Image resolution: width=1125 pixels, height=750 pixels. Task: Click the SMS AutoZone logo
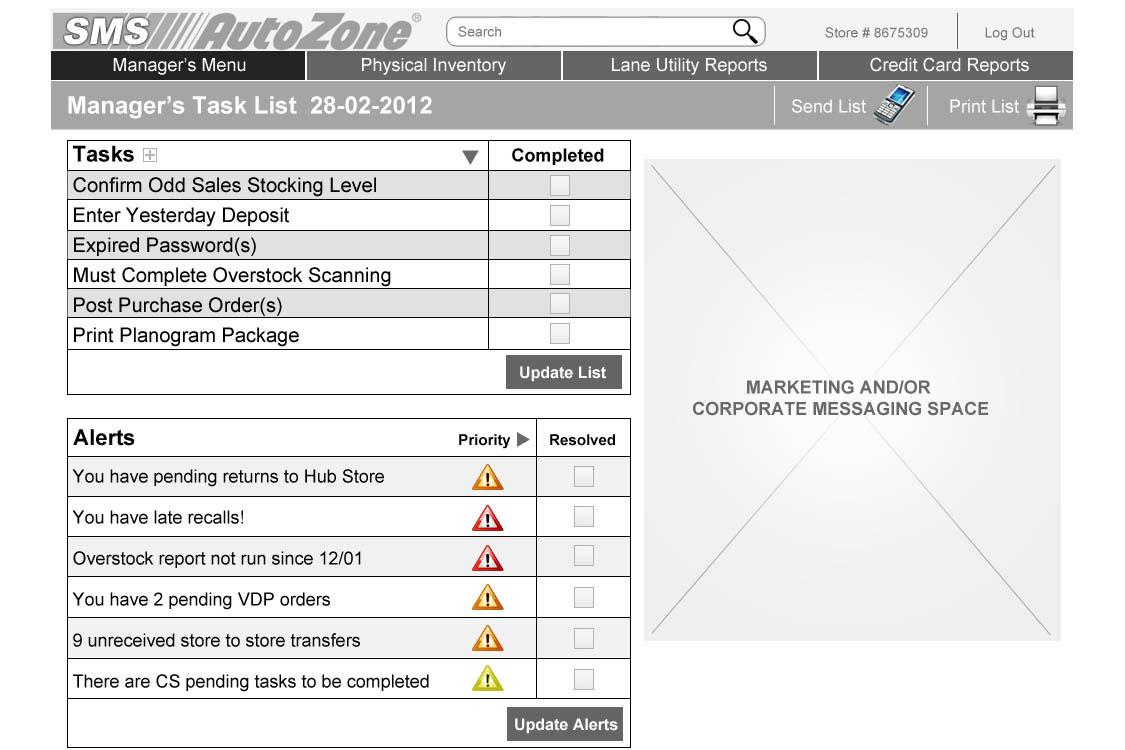click(x=236, y=31)
